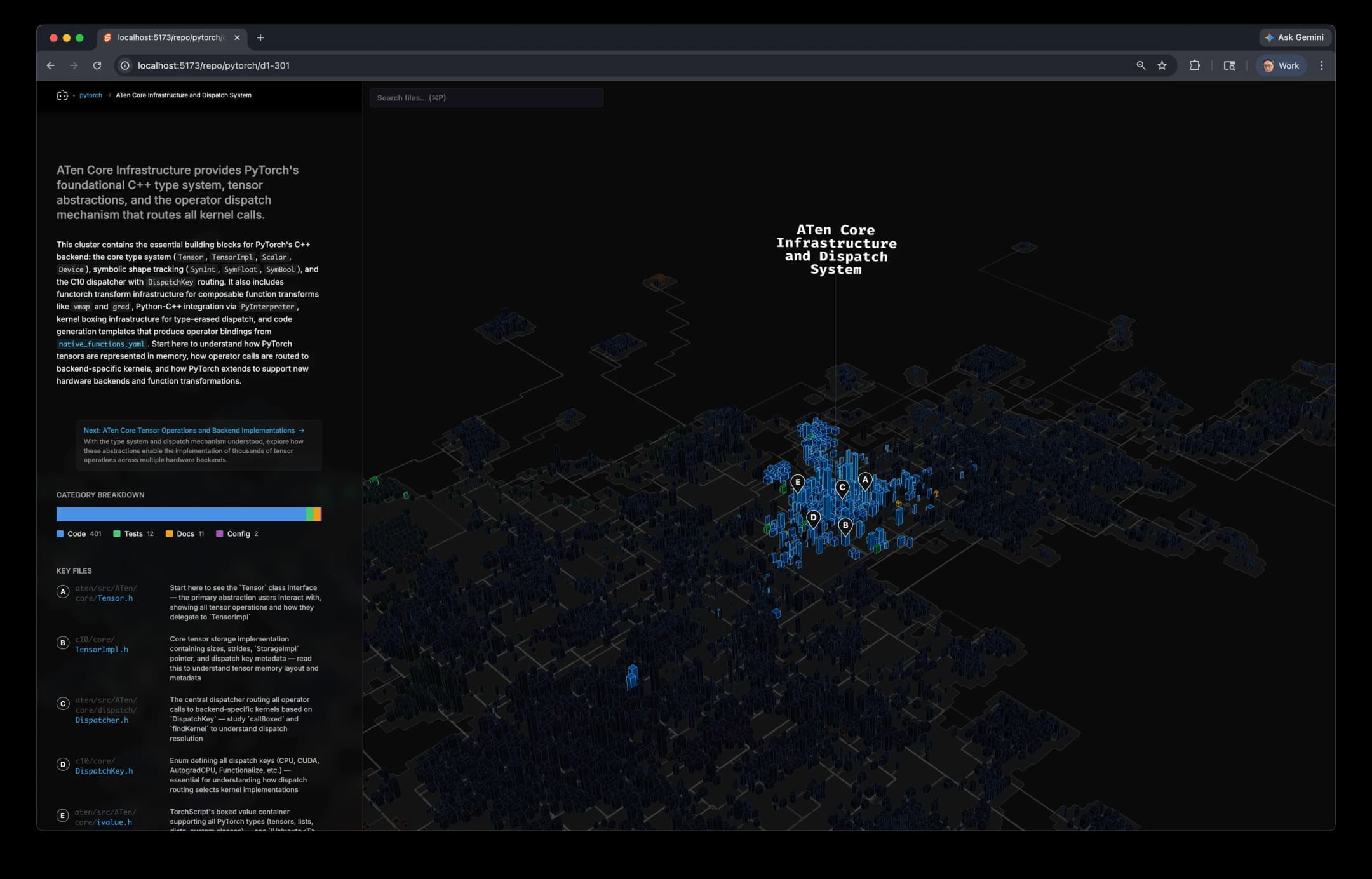Click map marker D on the code city

[814, 518]
